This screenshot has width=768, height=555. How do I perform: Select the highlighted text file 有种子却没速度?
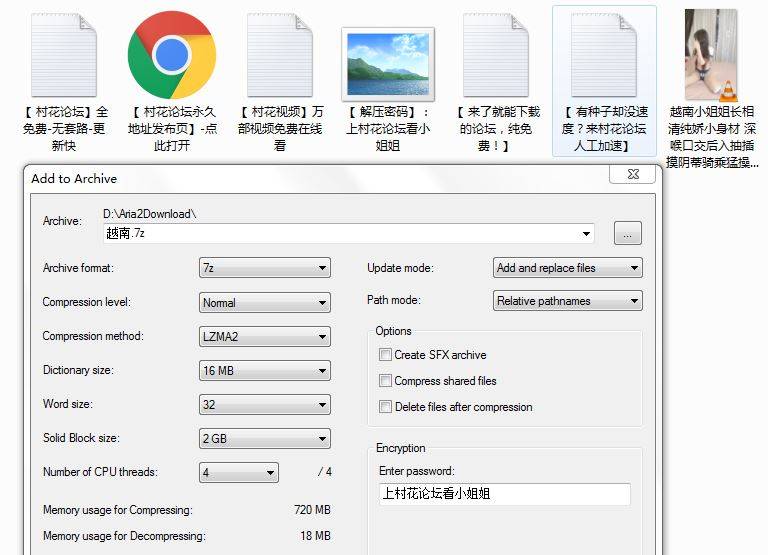(x=604, y=55)
